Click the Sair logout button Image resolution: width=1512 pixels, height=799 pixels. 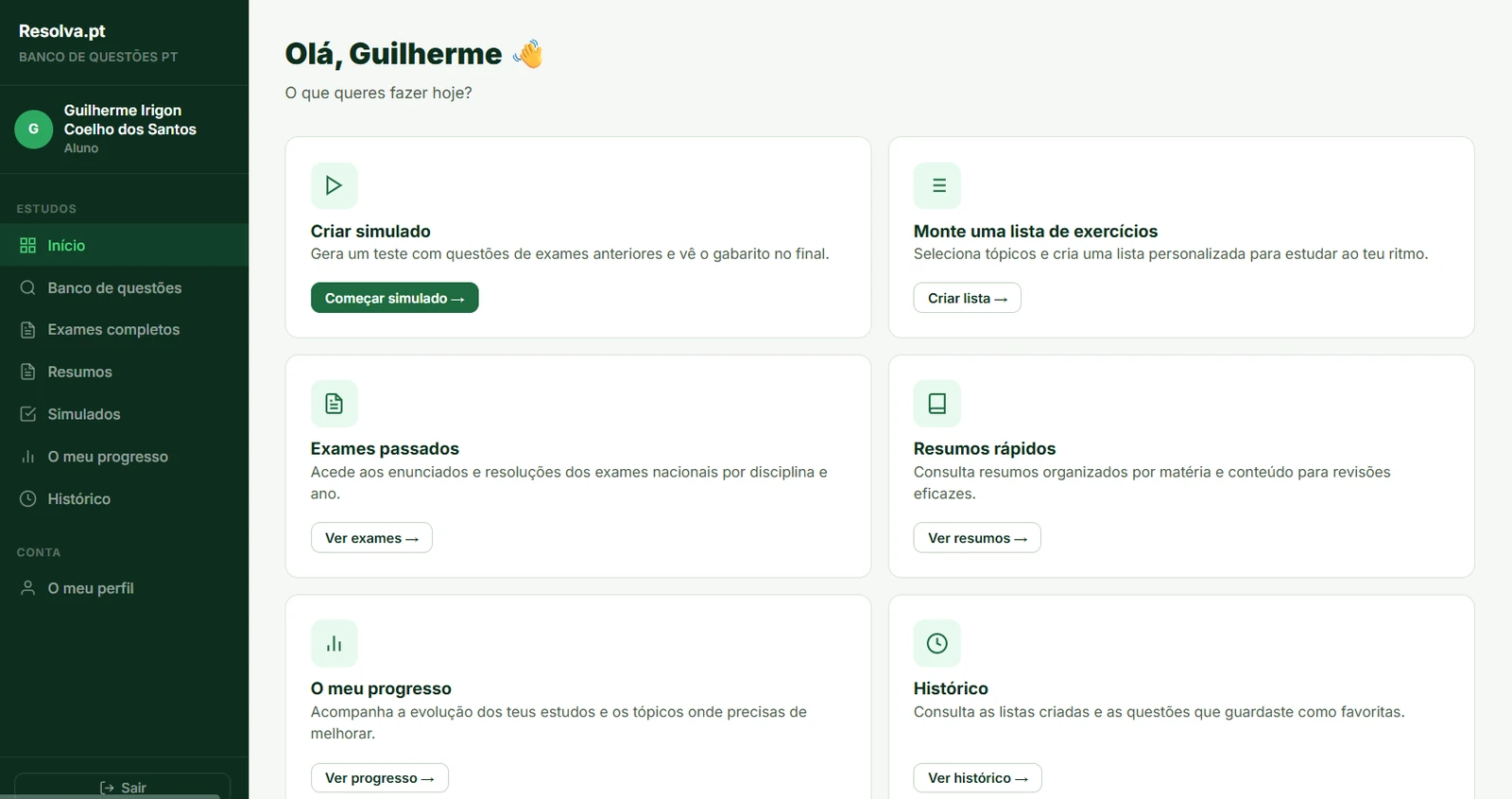pos(123,787)
